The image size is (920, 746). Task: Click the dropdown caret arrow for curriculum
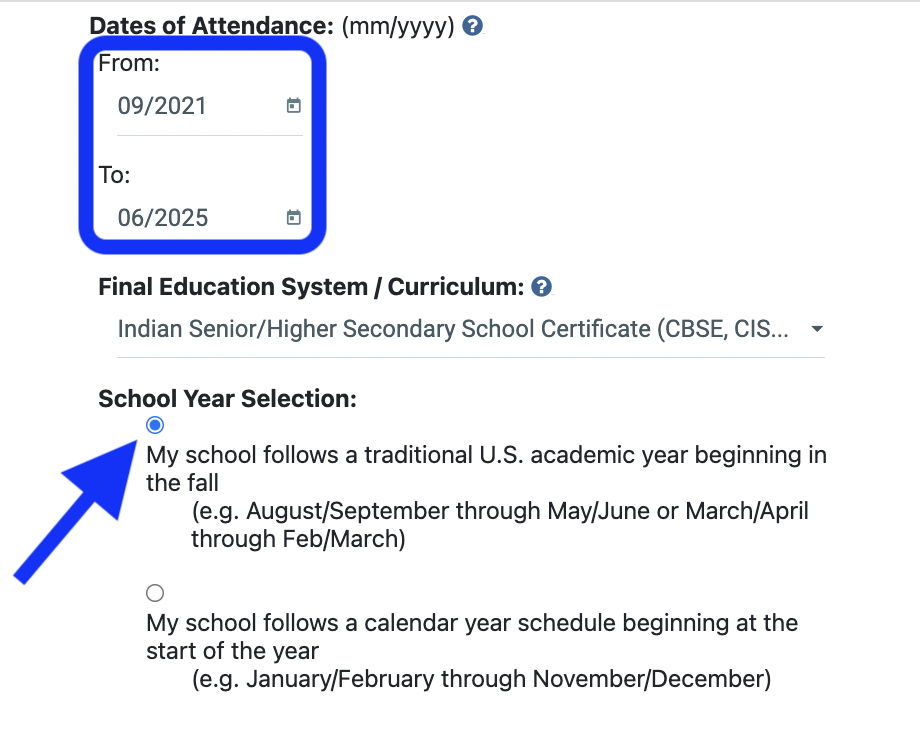click(x=817, y=330)
